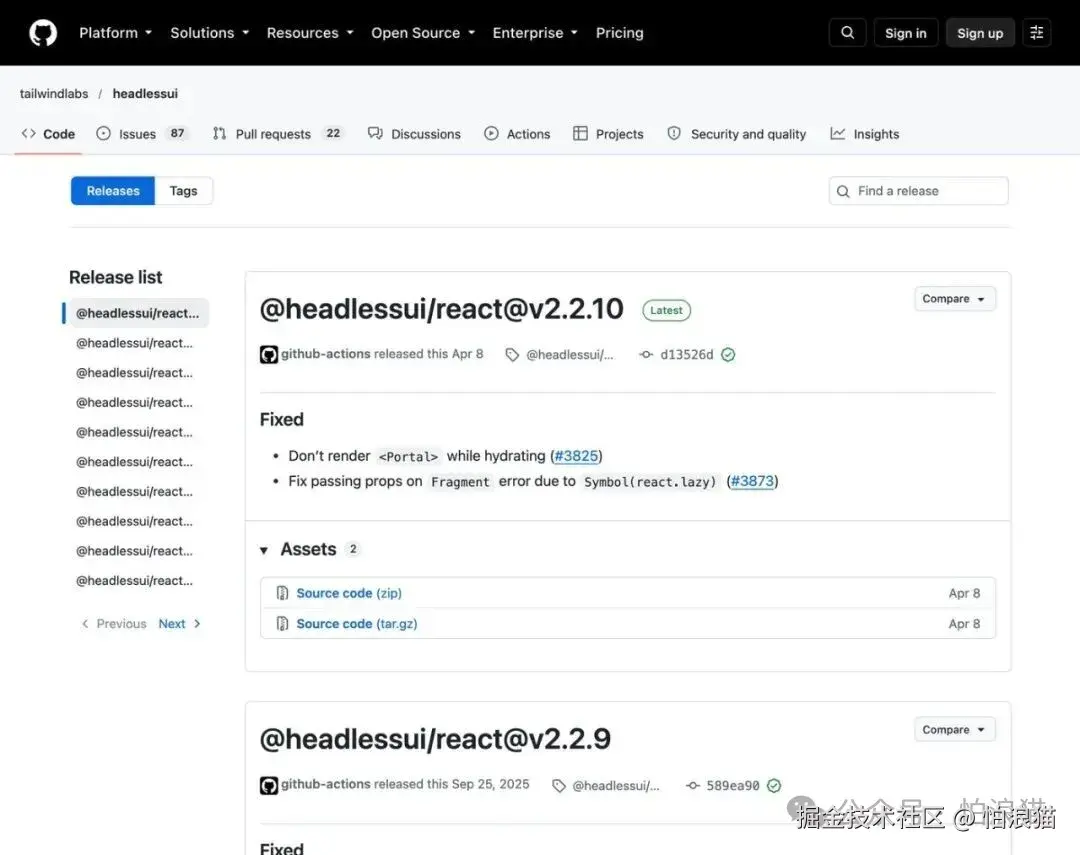The image size is (1080, 855).
Task: Open Compare dropdown for v2.2.10 release
Action: pos(955,299)
